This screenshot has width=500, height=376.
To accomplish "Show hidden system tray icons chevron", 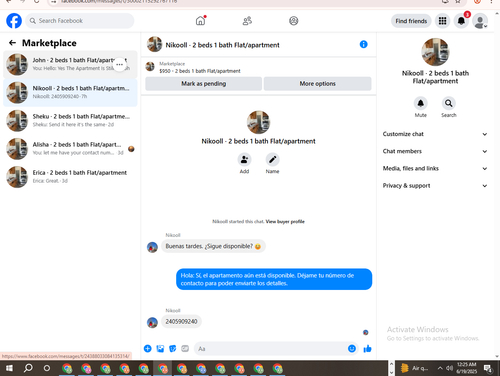I will click(440, 368).
